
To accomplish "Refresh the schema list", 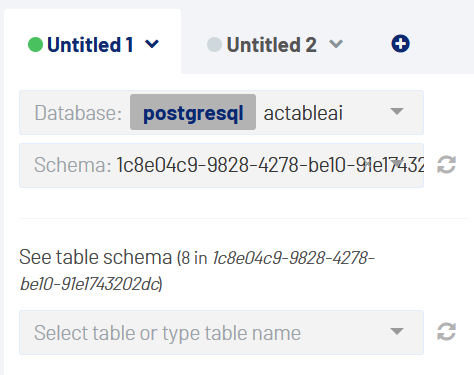I will 446,165.
